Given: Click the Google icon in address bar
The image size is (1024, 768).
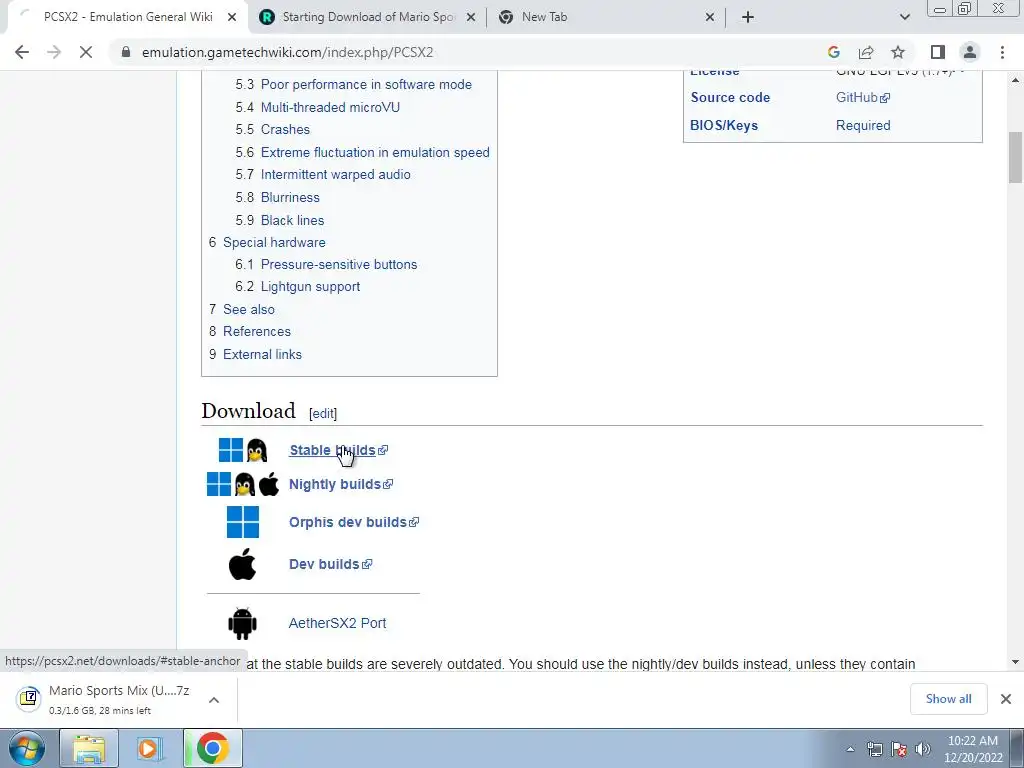Looking at the screenshot, I should click(833, 52).
